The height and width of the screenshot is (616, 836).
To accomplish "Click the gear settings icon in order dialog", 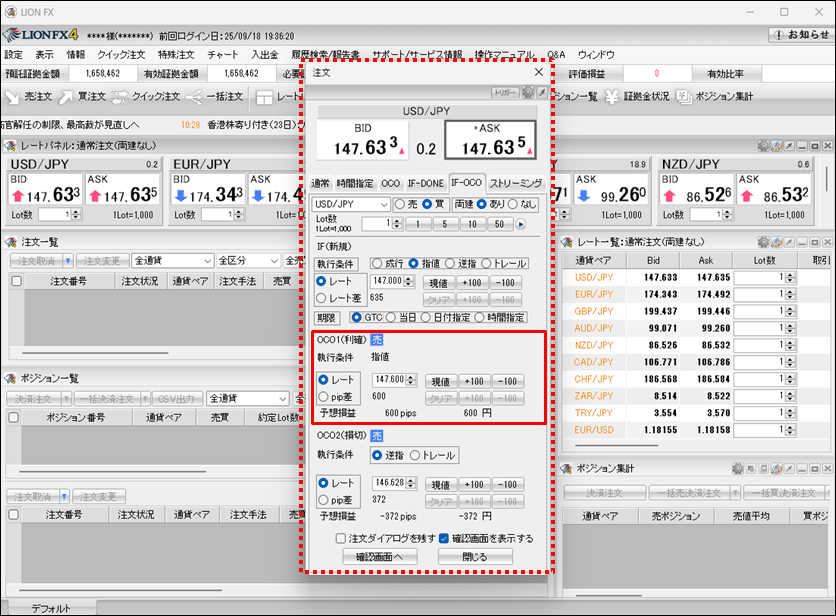I will pos(528,92).
